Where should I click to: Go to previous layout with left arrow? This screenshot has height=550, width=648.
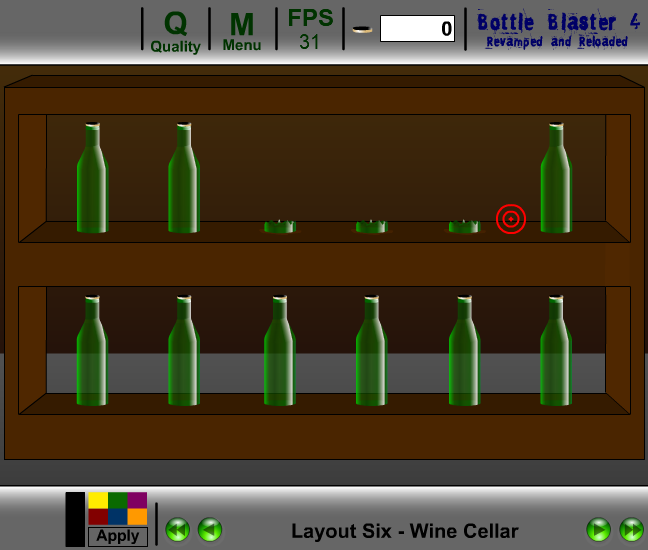pos(210,530)
